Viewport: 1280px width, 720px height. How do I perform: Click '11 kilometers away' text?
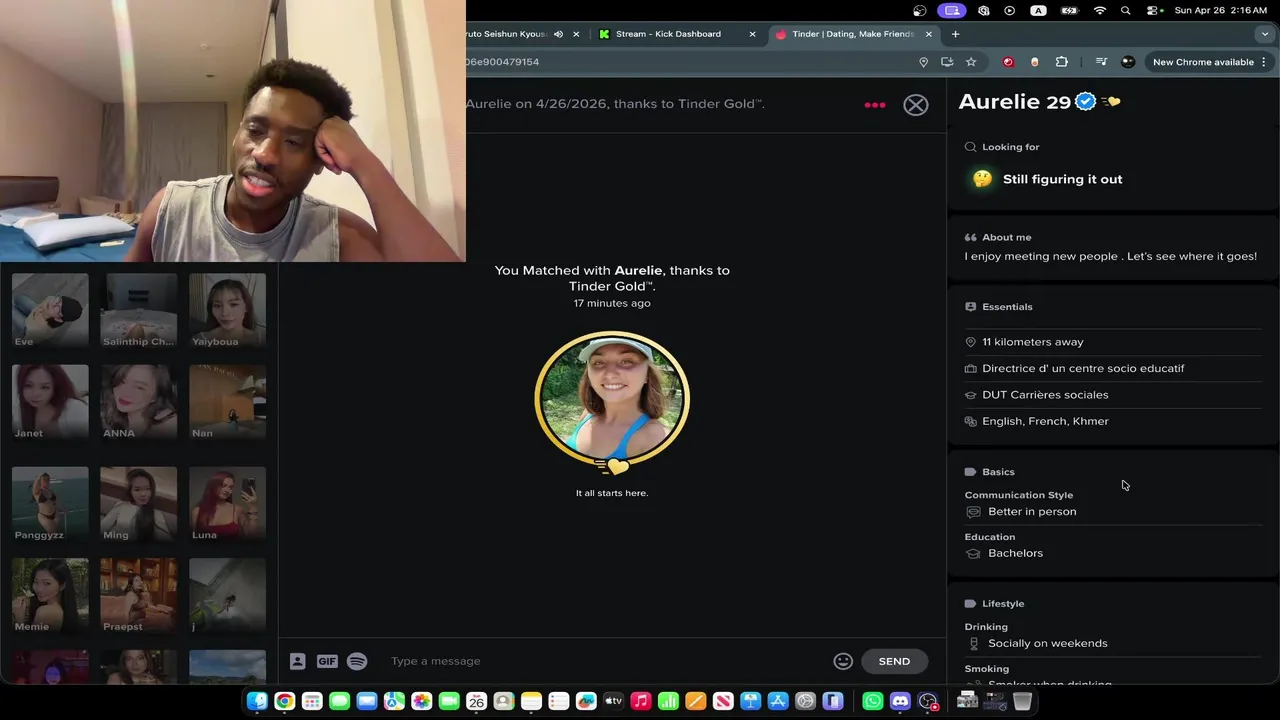click(x=1032, y=342)
